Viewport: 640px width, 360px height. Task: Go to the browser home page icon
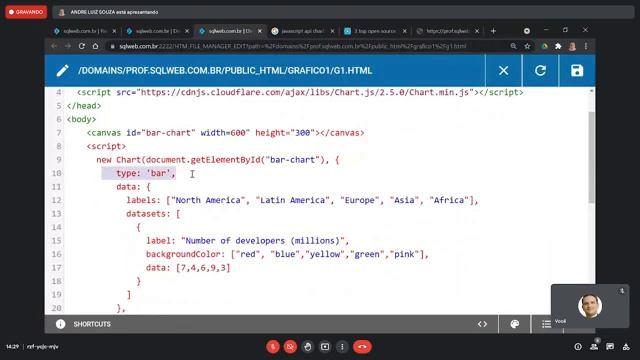96,46
